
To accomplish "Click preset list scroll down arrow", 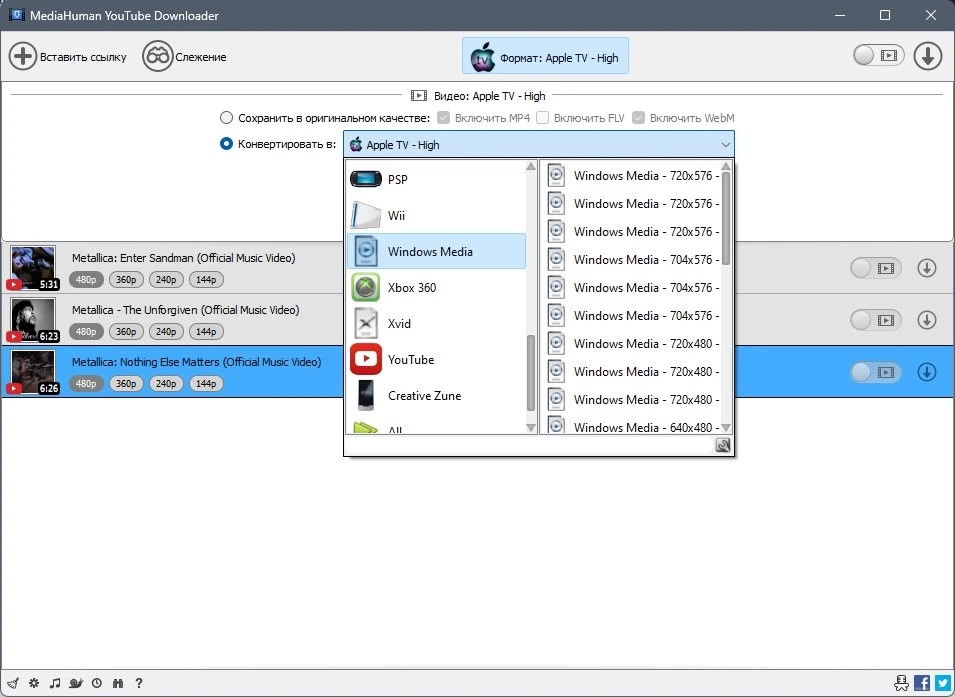I will tap(726, 428).
